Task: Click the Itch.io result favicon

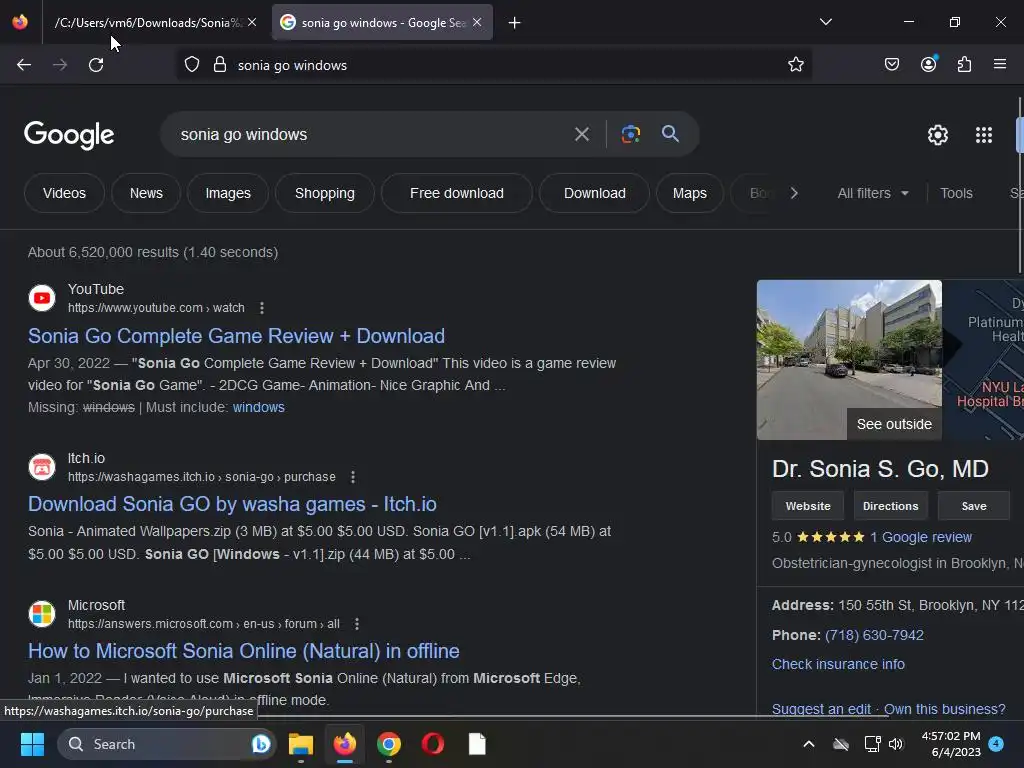Action: point(42,467)
